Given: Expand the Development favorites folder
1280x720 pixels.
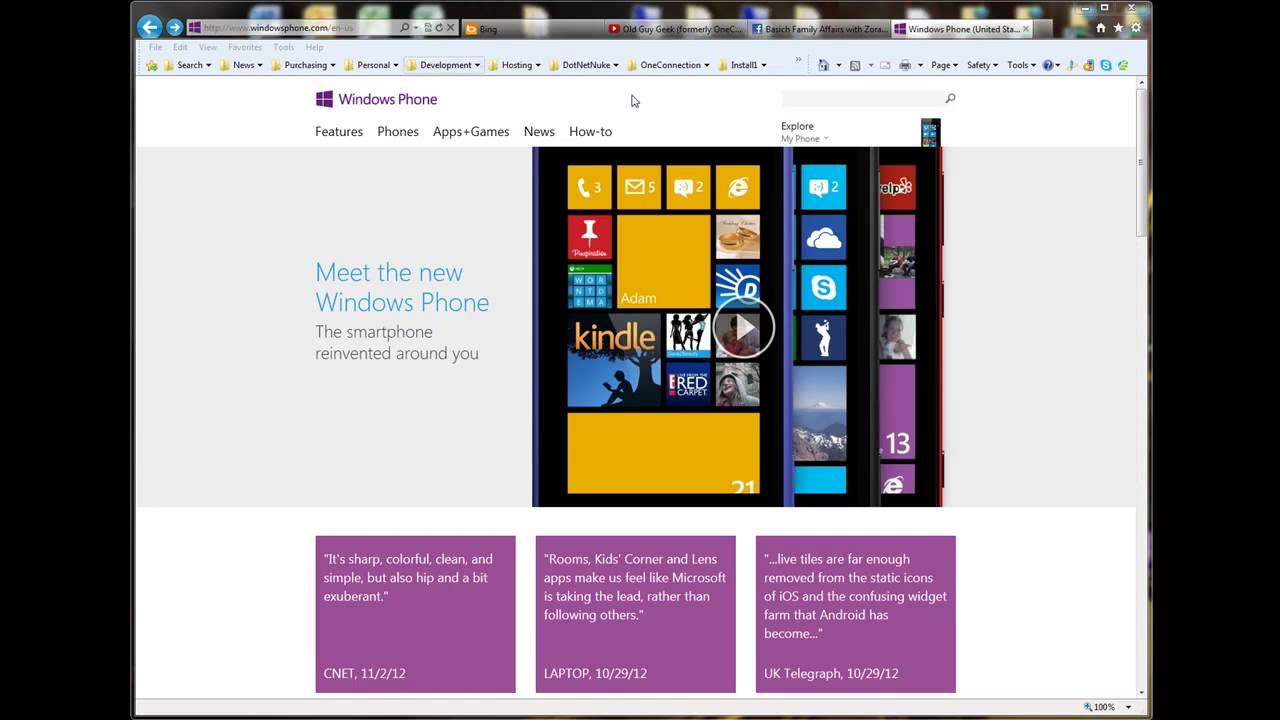Looking at the screenshot, I should [x=443, y=65].
